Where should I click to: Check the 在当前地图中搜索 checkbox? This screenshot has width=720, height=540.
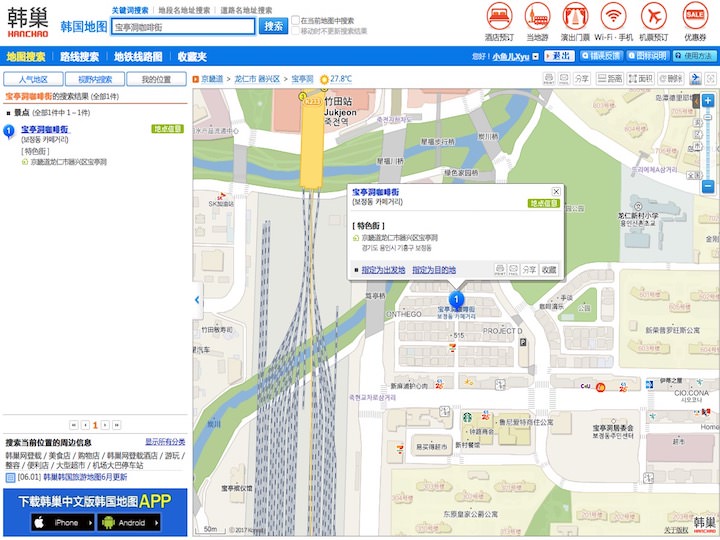295,20
